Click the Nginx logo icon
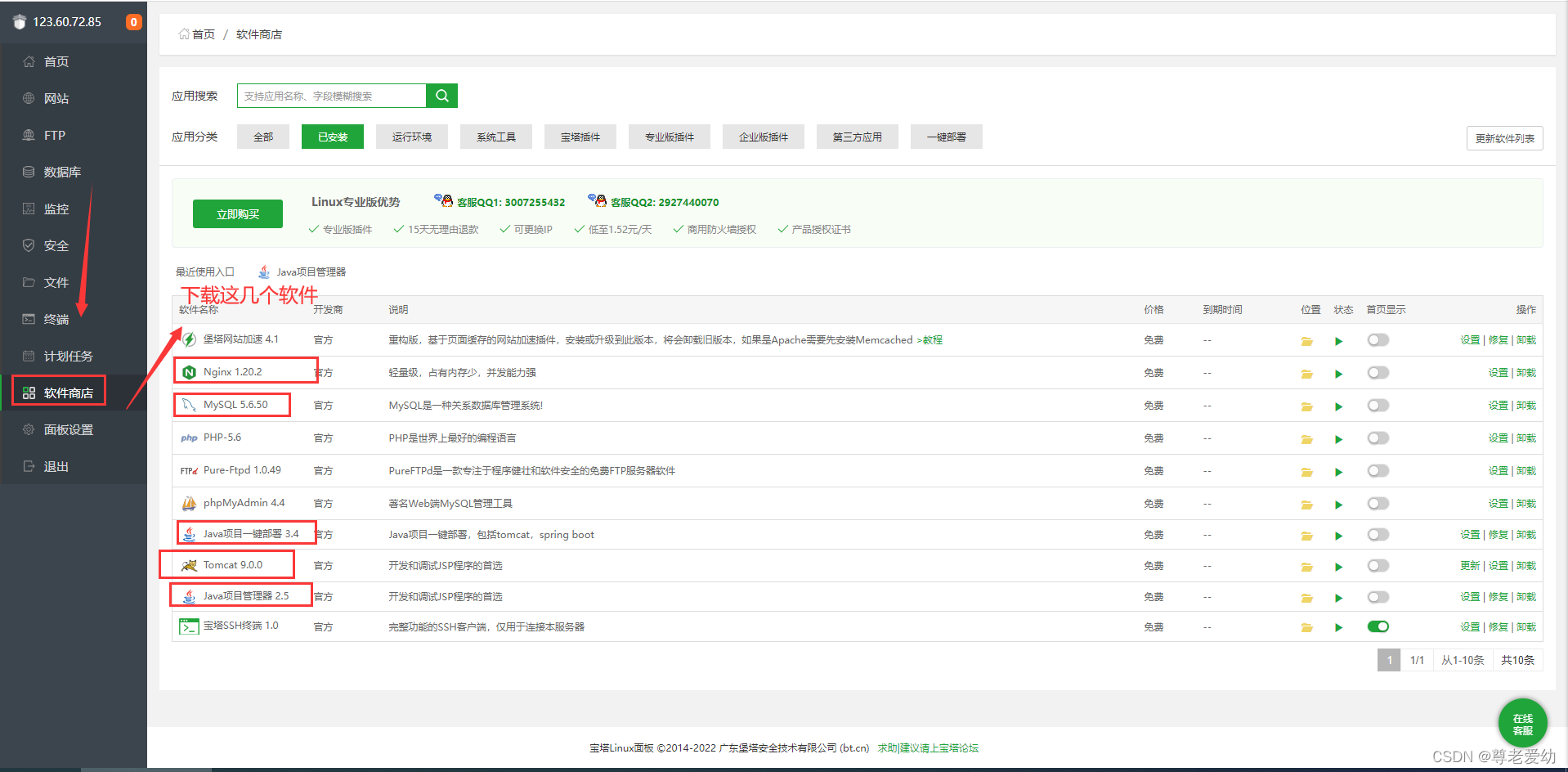1568x772 pixels. tap(189, 372)
